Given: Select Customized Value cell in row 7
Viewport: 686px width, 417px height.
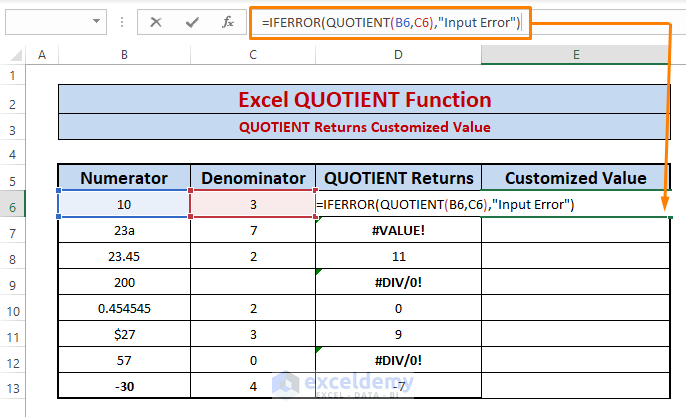Looking at the screenshot, I should pyautogui.click(x=576, y=230).
